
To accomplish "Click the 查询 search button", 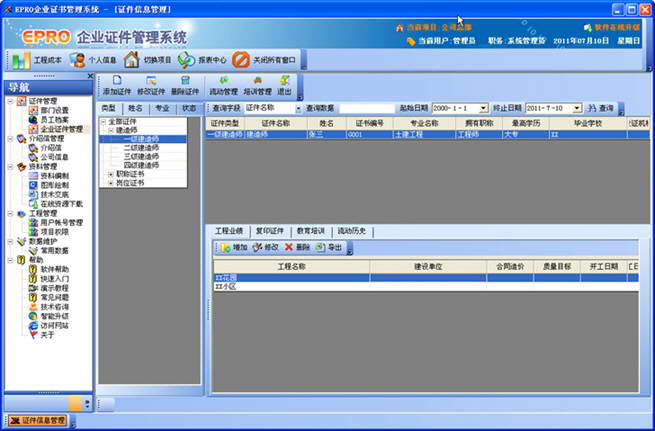I will pyautogui.click(x=601, y=108).
